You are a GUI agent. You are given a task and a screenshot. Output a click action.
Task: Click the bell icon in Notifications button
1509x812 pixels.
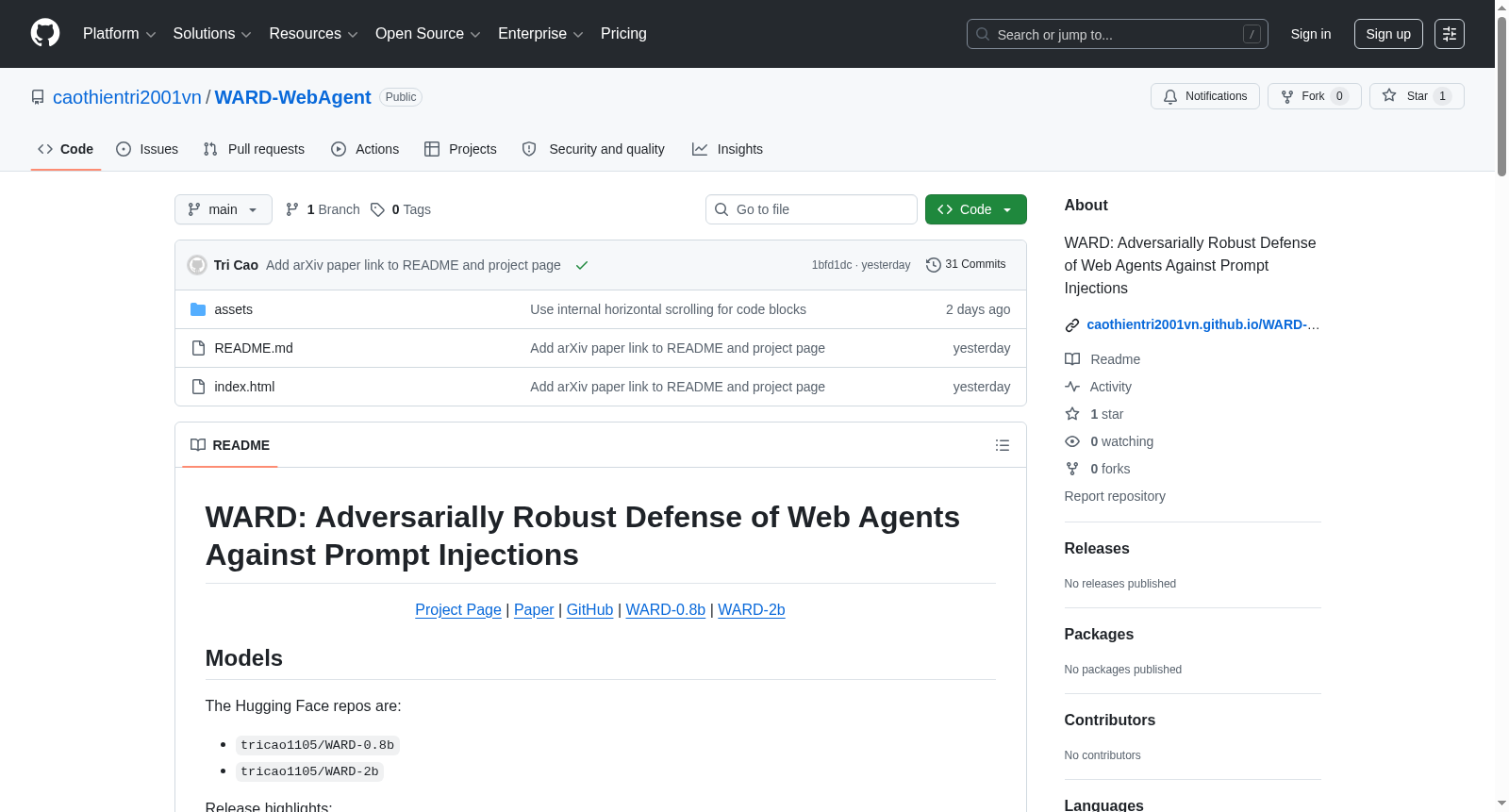pyautogui.click(x=1170, y=96)
